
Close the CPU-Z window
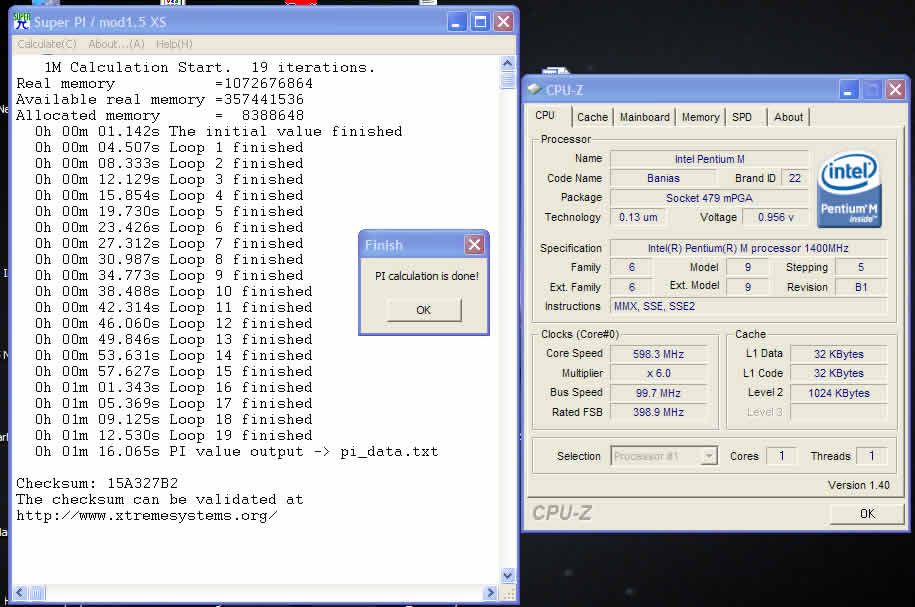[x=896, y=90]
